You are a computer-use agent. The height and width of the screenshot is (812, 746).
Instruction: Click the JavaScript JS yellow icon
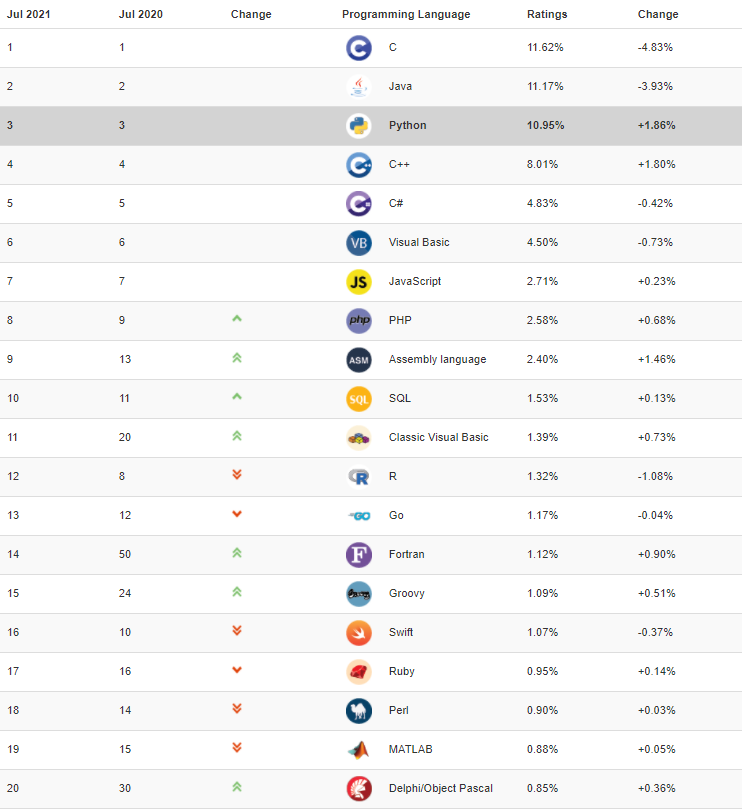[x=359, y=282]
